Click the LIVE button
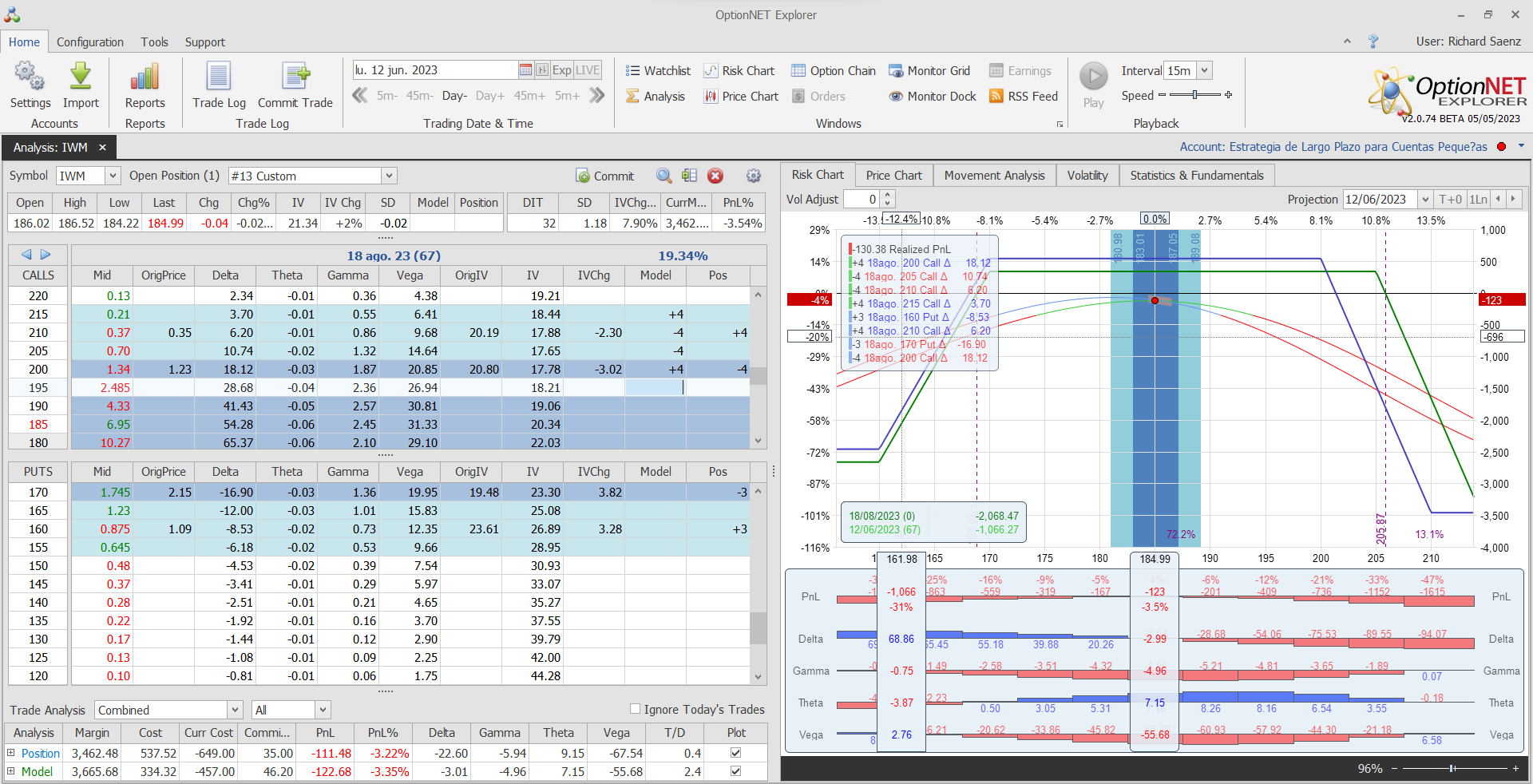The image size is (1533, 784). pos(588,70)
